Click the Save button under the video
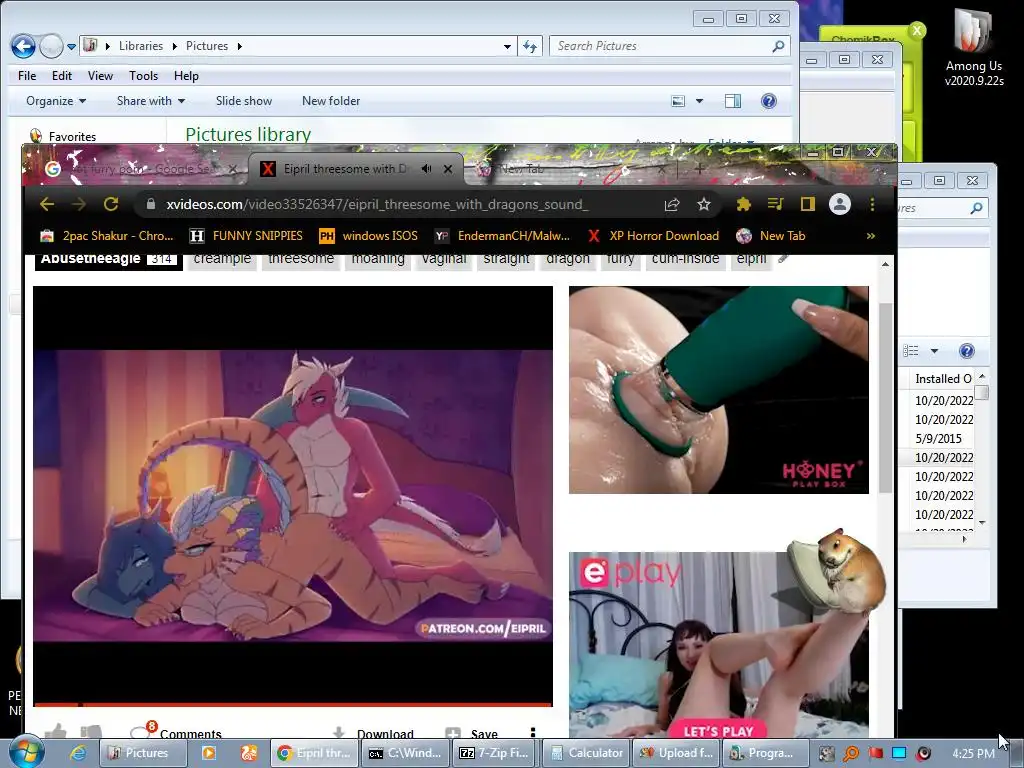1024x768 pixels. [x=471, y=734]
